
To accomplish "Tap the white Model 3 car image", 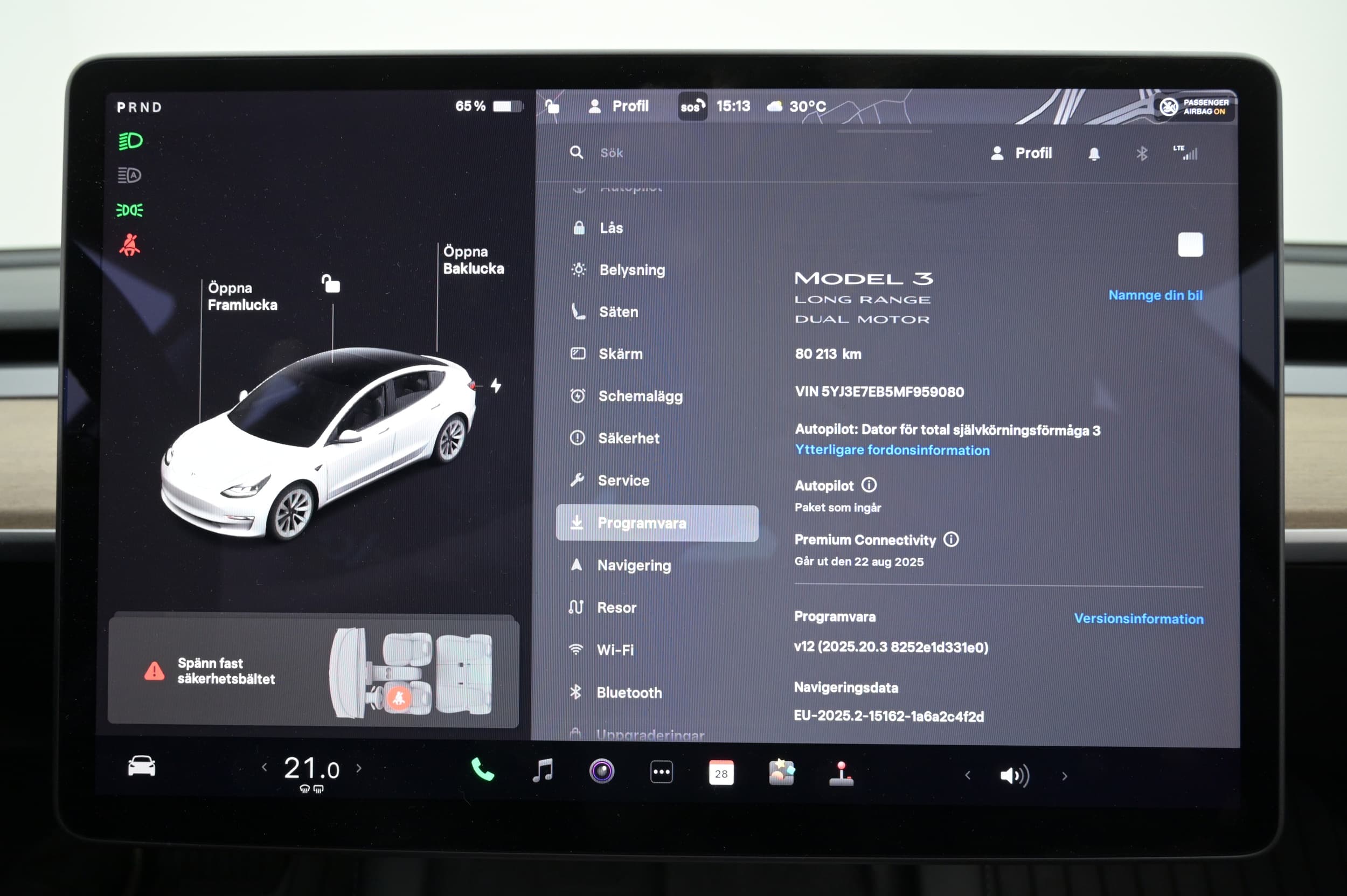I will point(318,444).
